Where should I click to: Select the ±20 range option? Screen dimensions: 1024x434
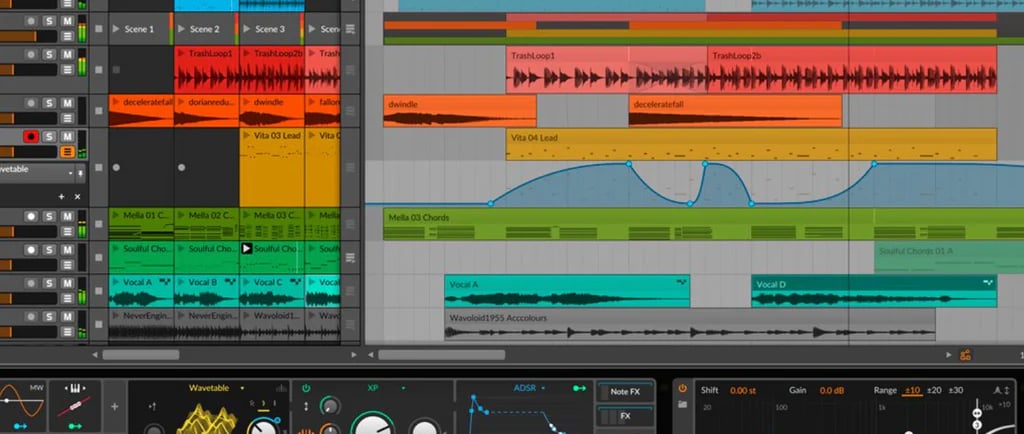tap(934, 390)
